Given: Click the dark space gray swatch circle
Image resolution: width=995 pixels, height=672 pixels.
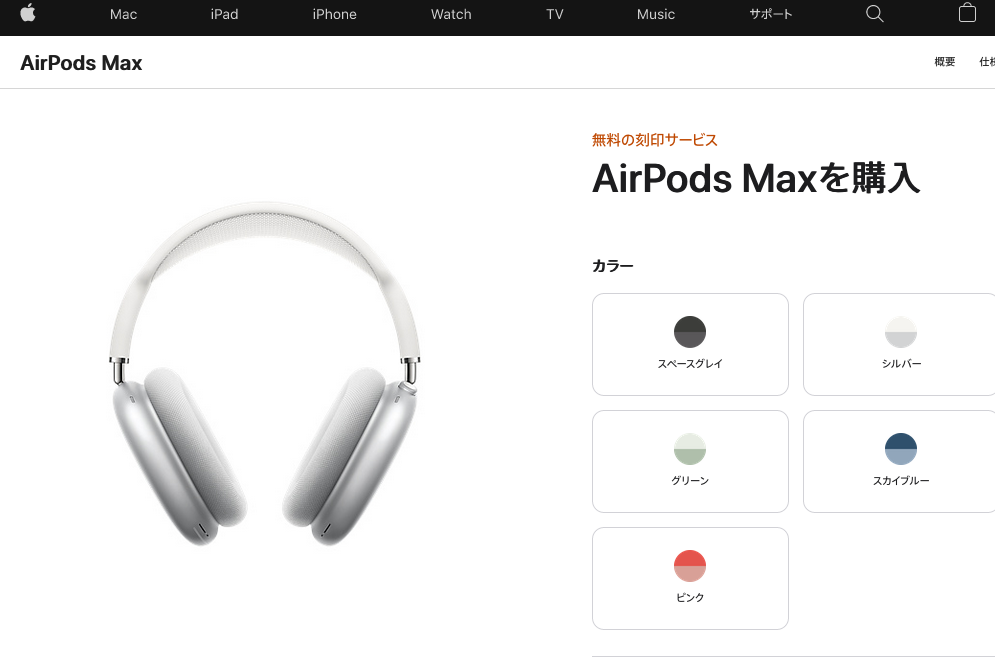Looking at the screenshot, I should (690, 332).
